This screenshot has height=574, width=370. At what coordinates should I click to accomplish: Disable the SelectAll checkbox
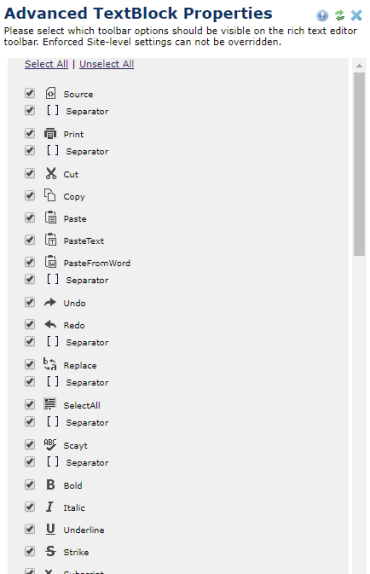[x=30, y=404]
